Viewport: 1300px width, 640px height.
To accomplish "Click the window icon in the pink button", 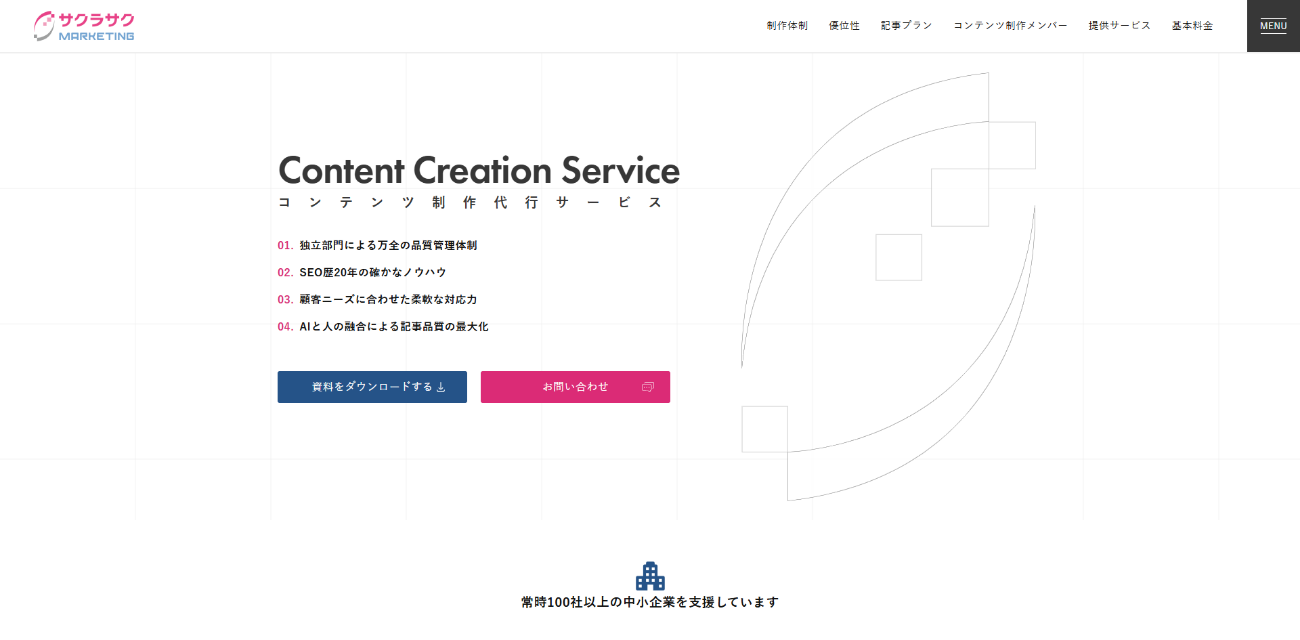I will pyautogui.click(x=647, y=387).
